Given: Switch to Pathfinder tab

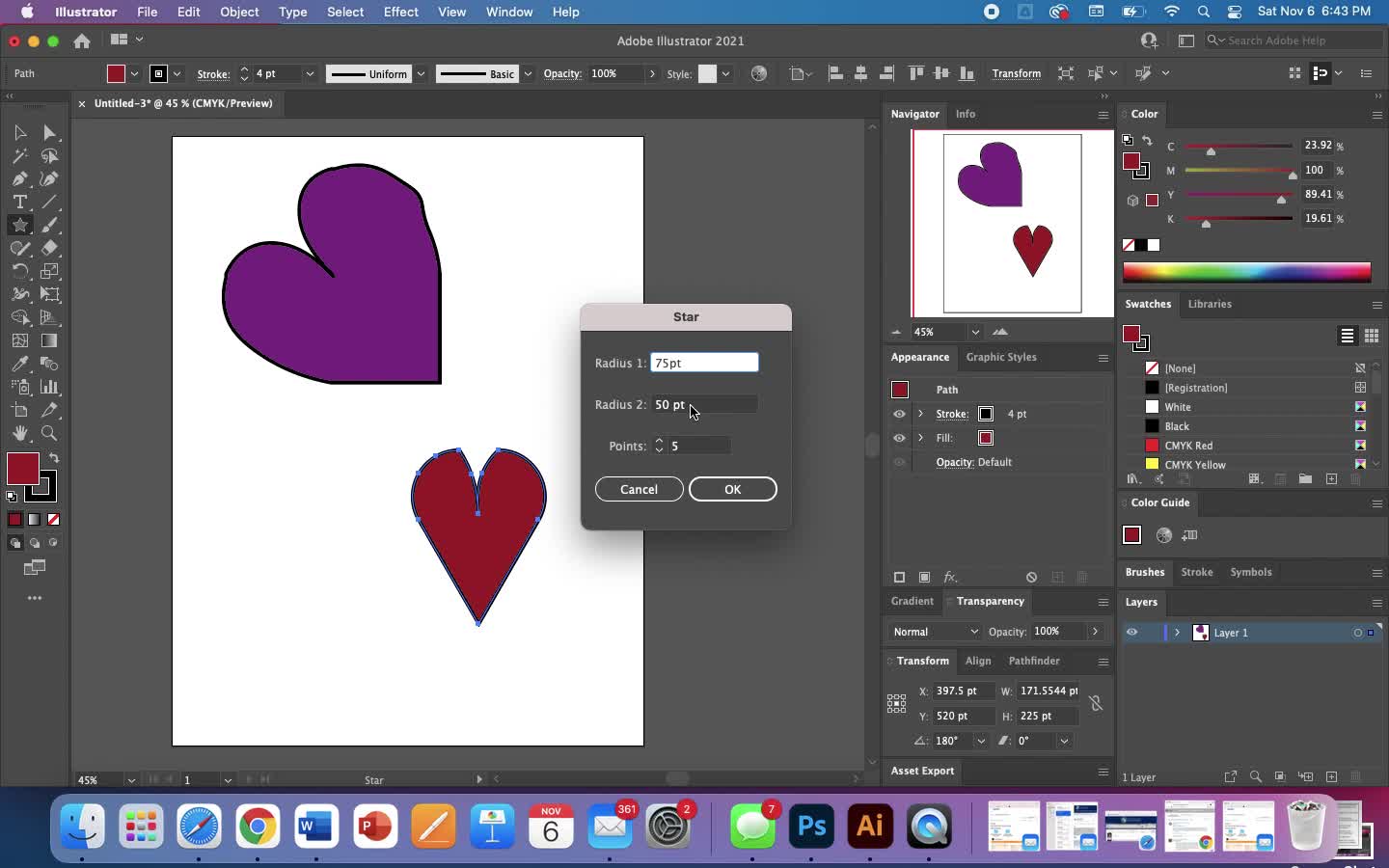Looking at the screenshot, I should coord(1033,661).
